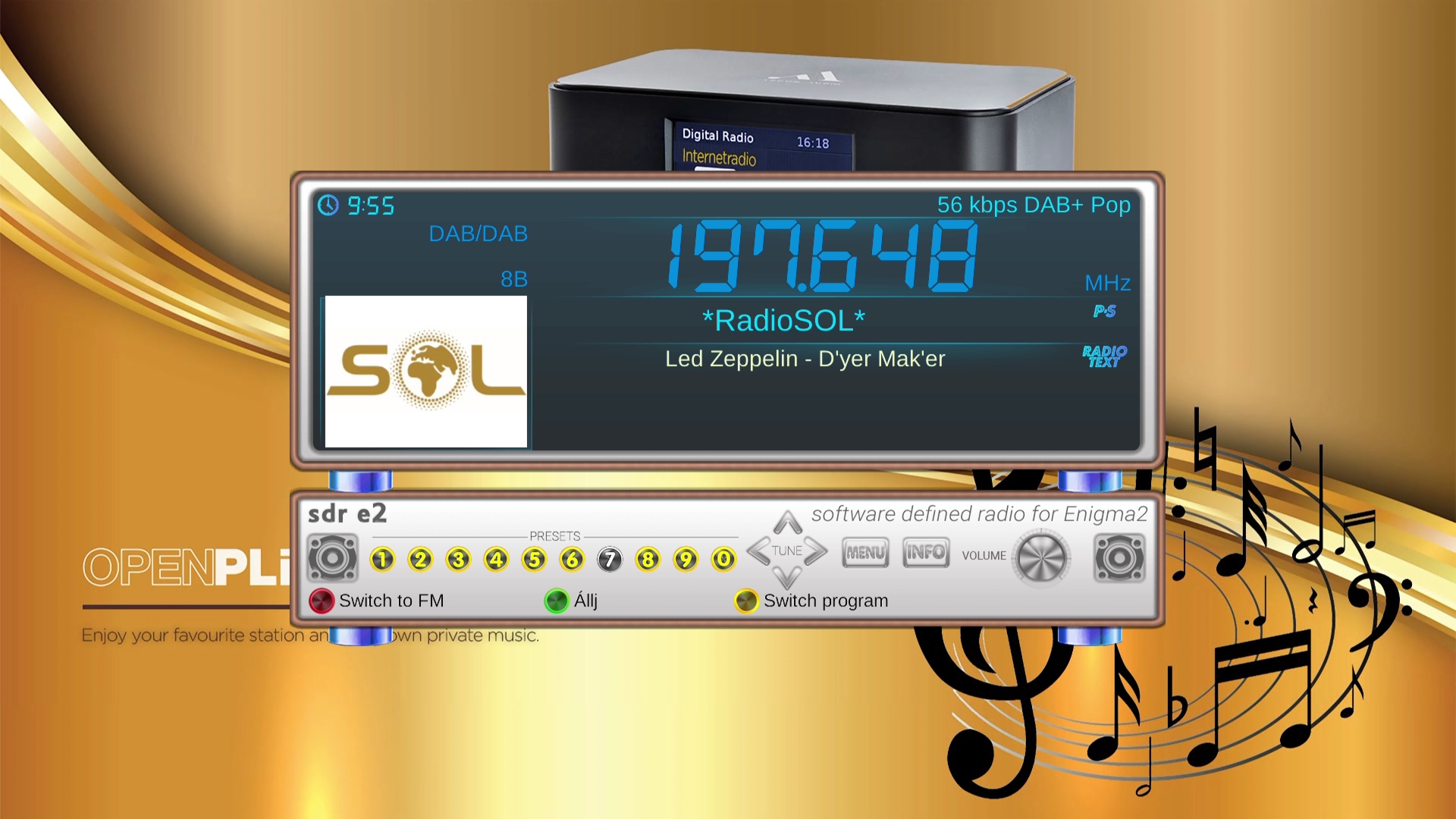
Task: Select preset number 1
Action: [382, 560]
